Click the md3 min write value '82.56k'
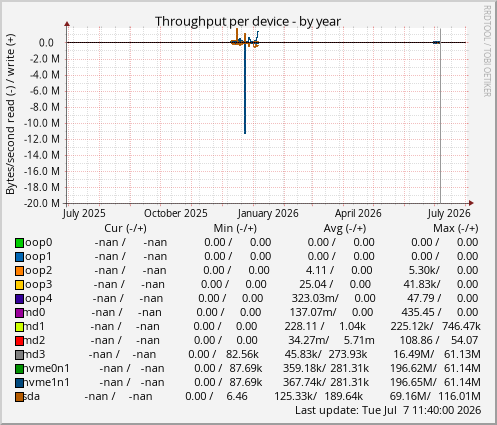 tap(242, 354)
